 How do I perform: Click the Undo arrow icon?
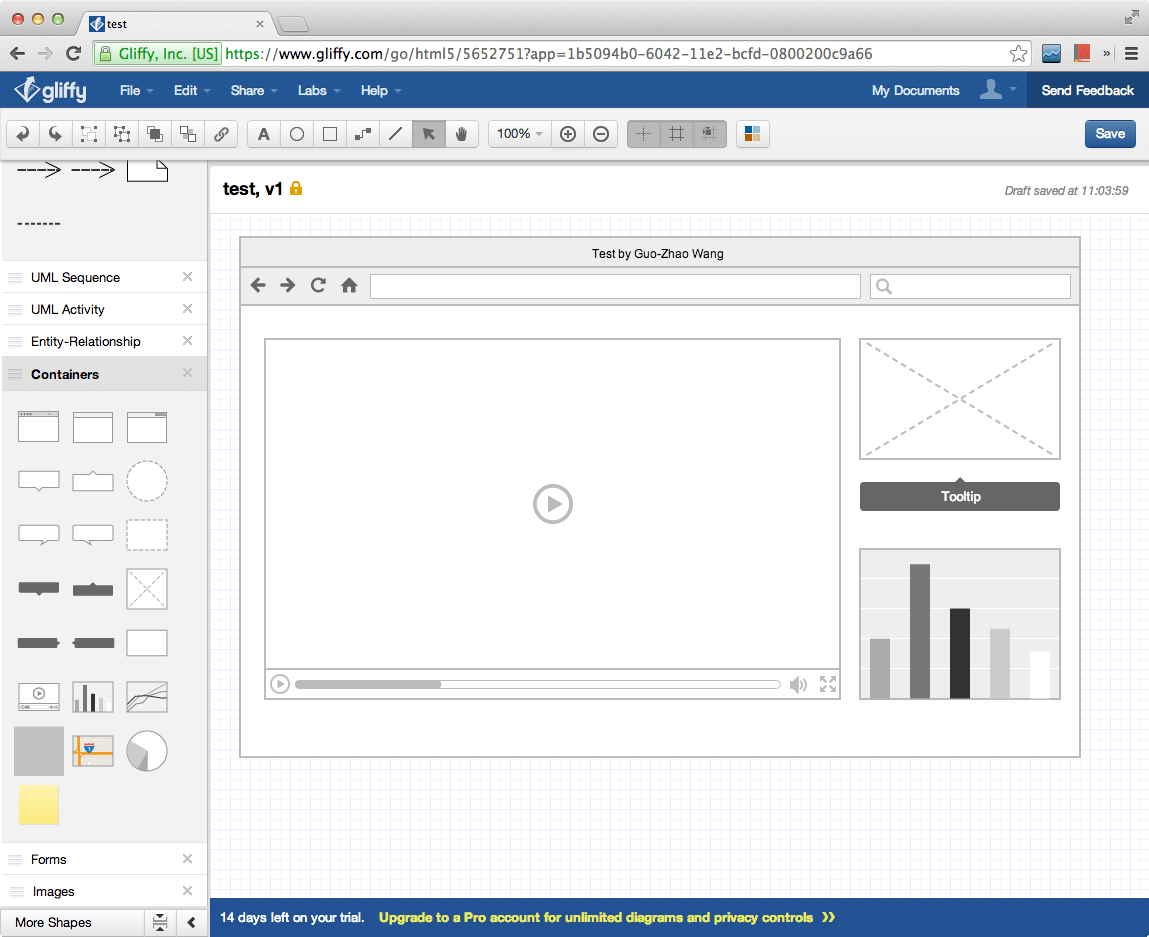pos(23,134)
